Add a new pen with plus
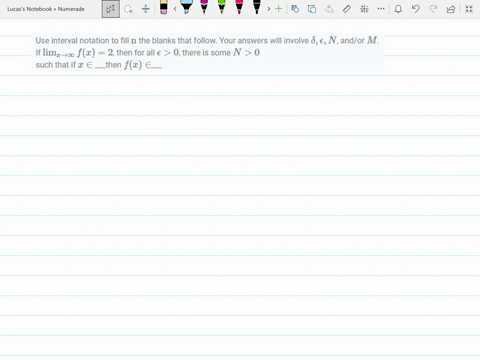Screen dimensions: 480x360 (279, 9)
